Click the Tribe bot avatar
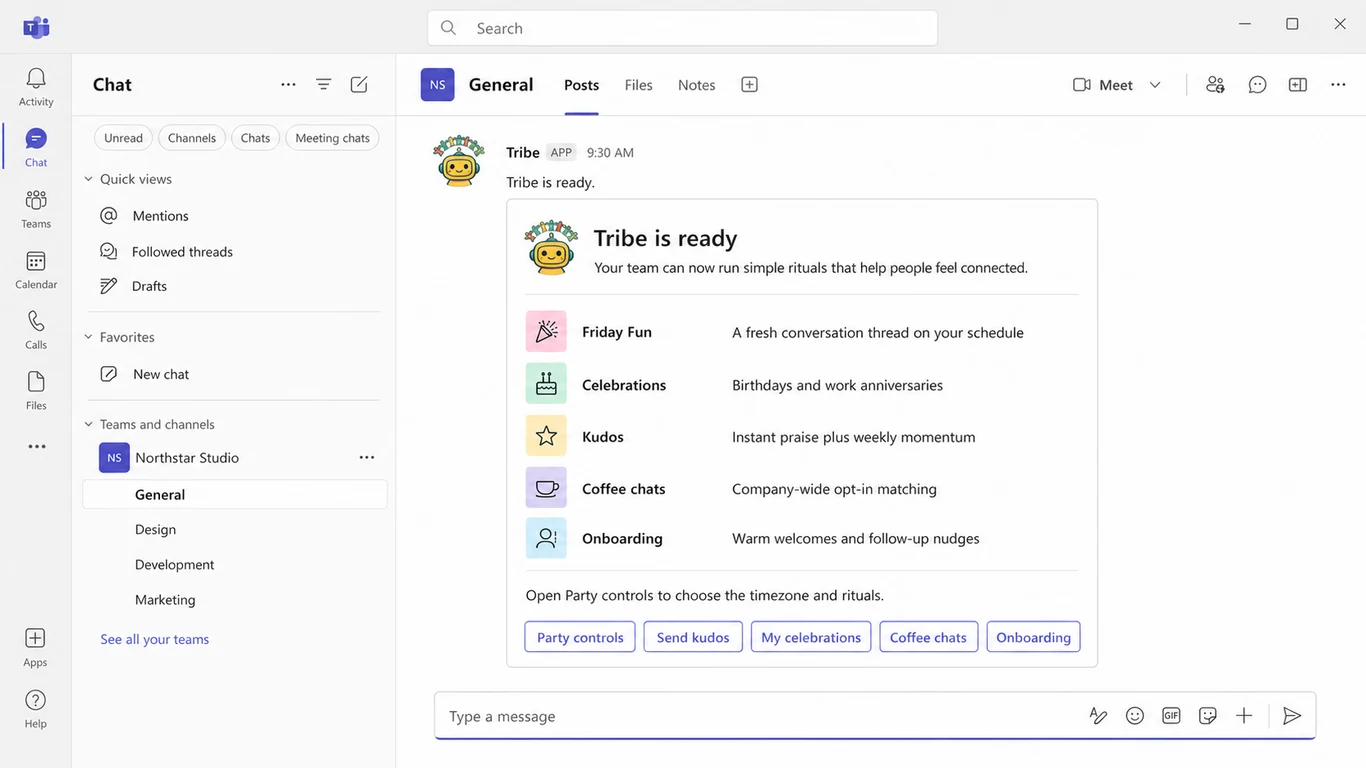Screen dimensions: 1366x768 point(459,160)
